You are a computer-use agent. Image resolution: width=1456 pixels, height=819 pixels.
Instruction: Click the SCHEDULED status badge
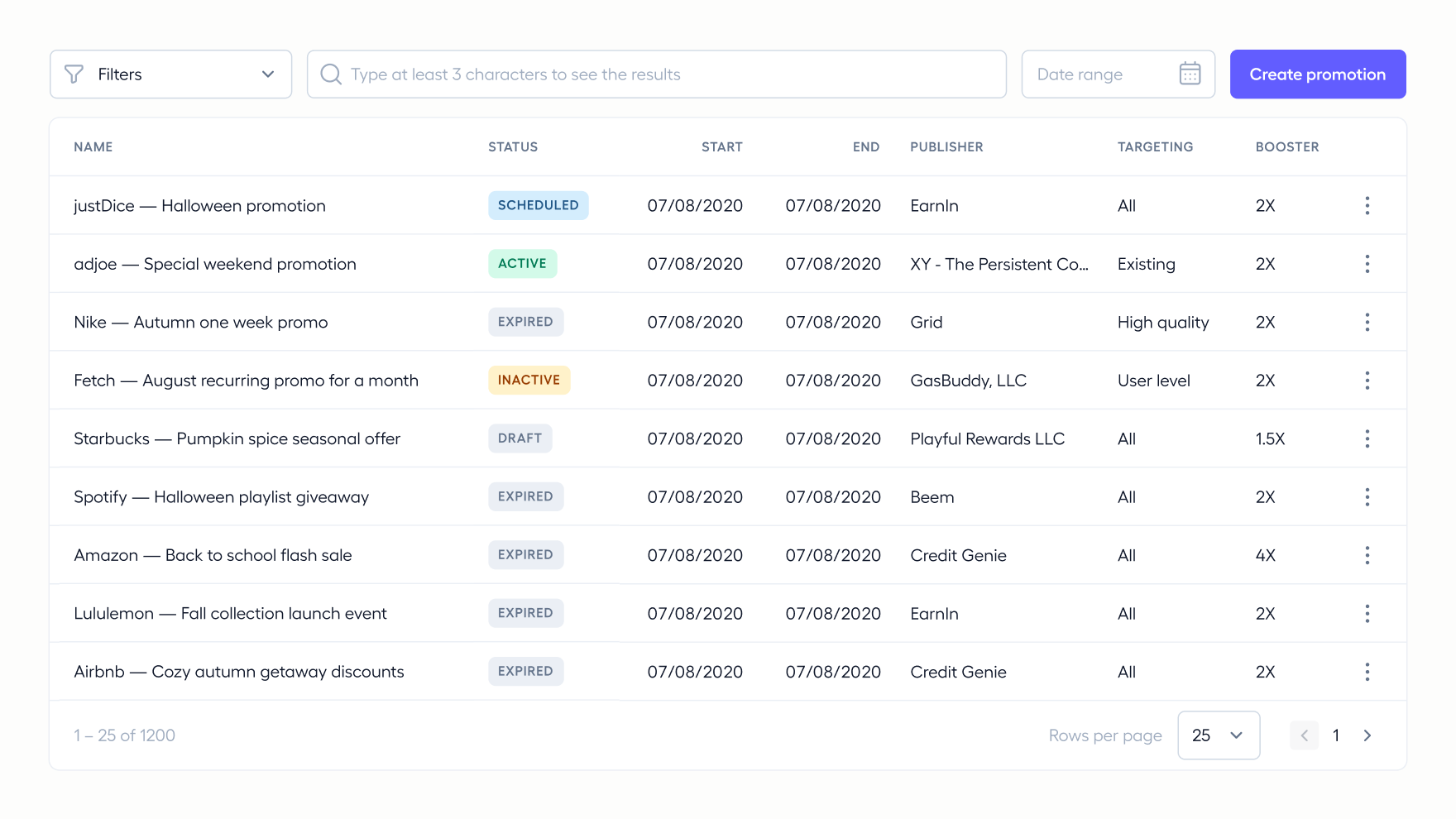pos(539,205)
